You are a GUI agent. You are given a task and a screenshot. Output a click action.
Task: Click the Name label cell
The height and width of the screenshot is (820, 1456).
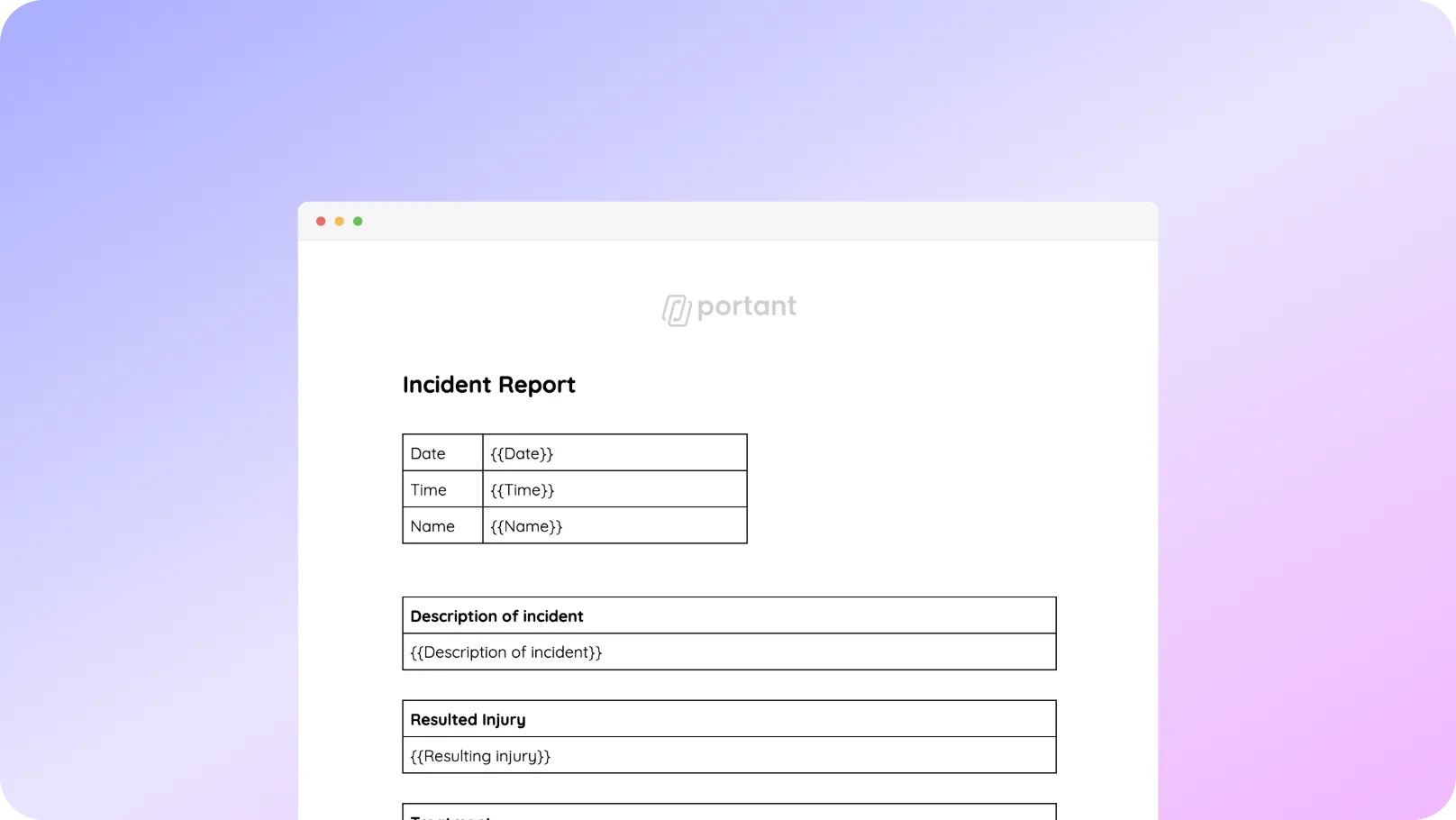[442, 525]
